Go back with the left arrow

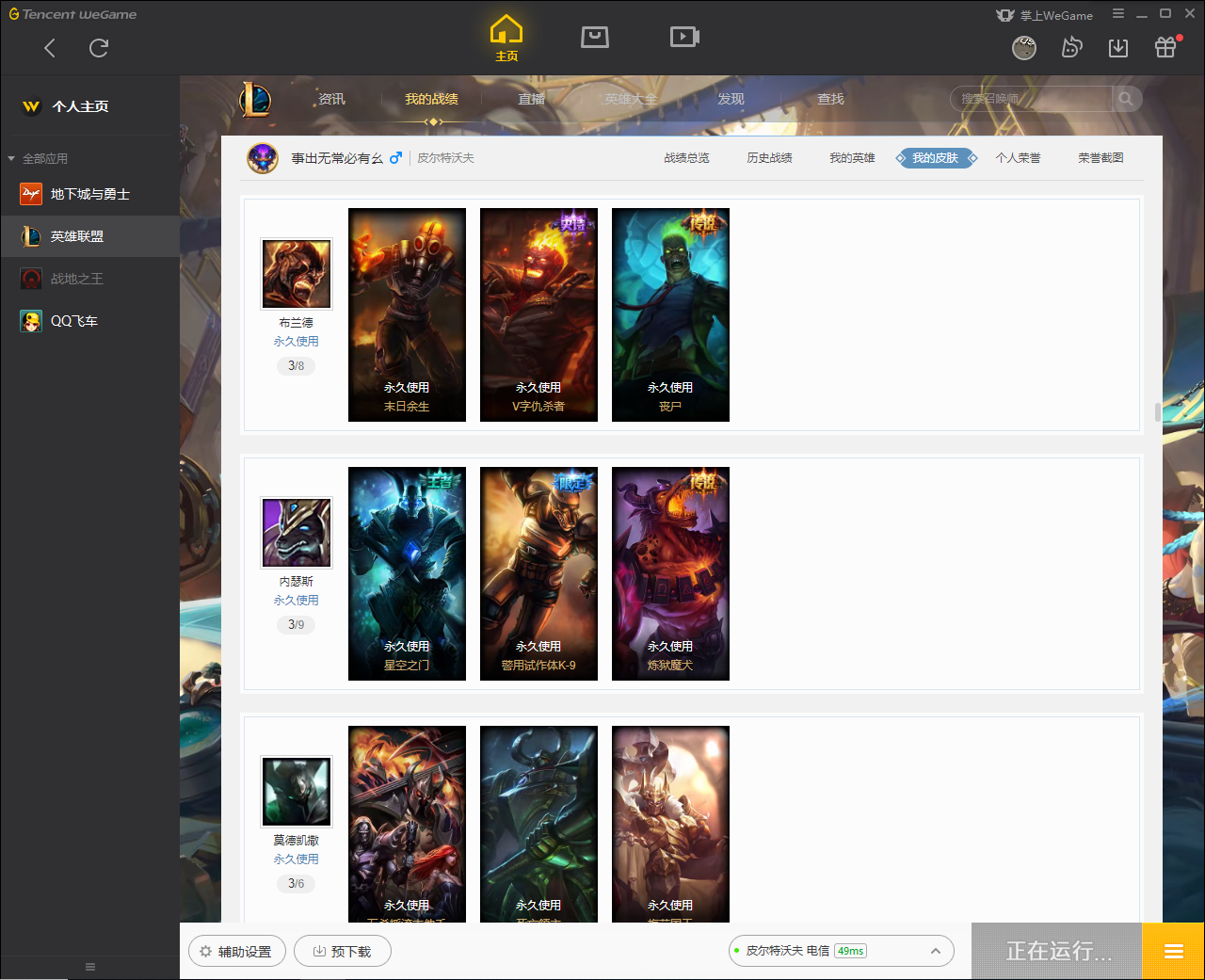pyautogui.click(x=50, y=48)
